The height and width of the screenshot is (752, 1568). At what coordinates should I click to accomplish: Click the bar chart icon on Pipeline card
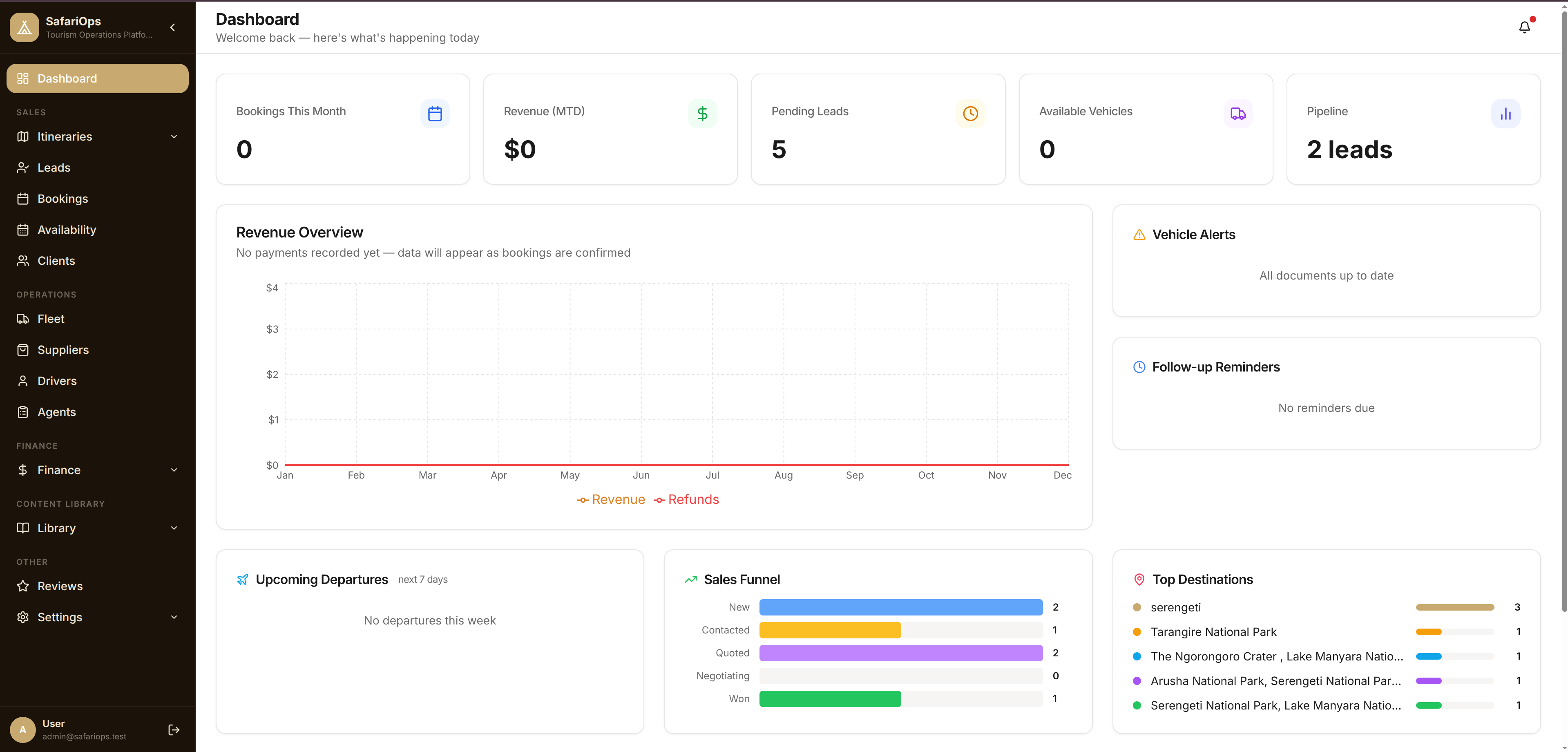(1505, 113)
